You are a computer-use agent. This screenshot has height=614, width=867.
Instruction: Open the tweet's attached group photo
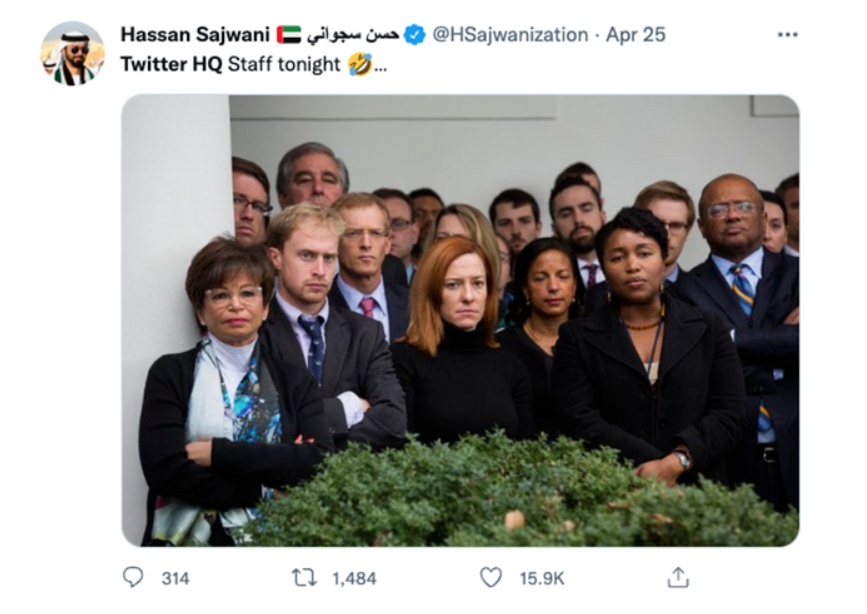(x=460, y=320)
